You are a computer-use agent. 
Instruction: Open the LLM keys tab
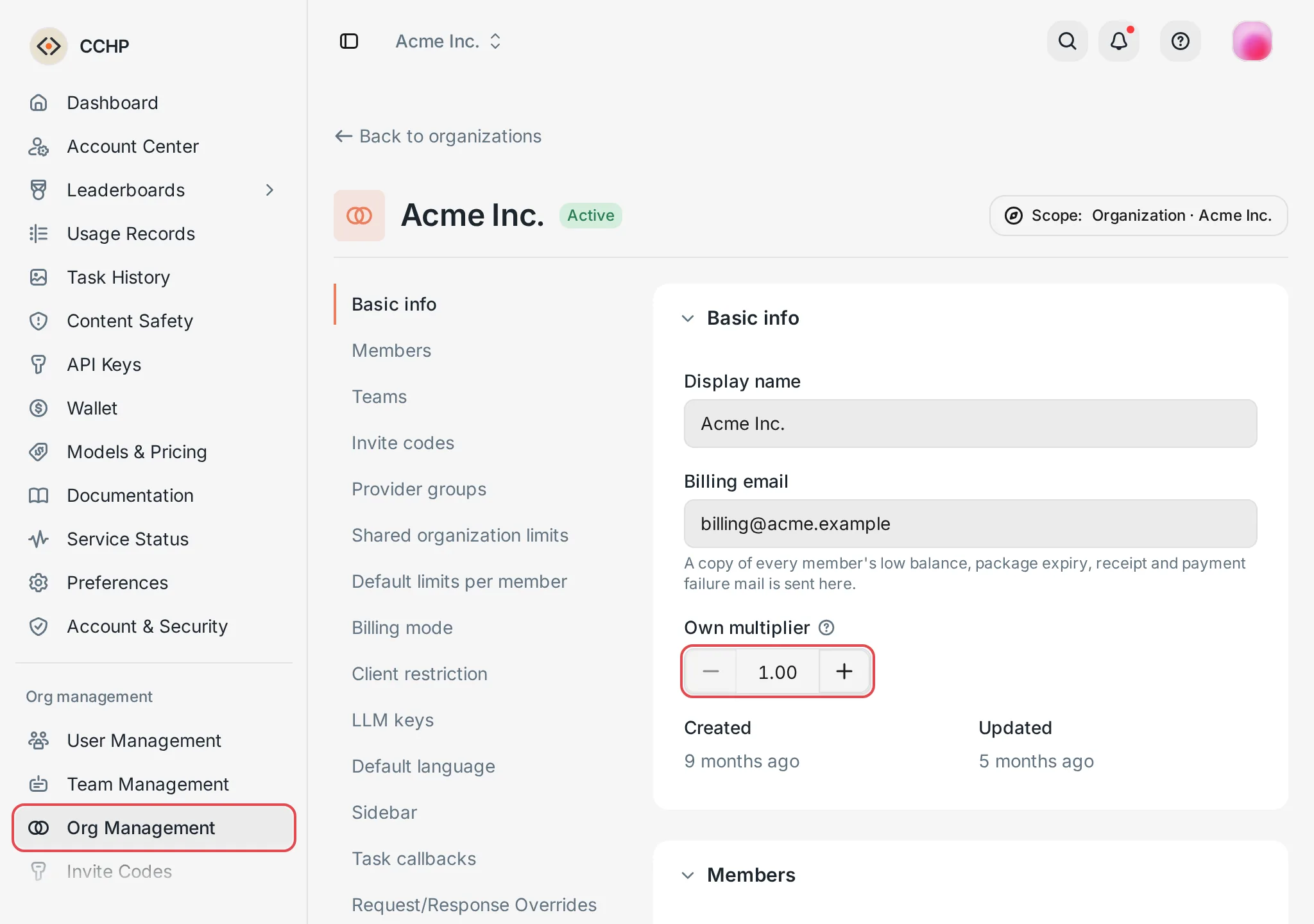click(x=393, y=720)
